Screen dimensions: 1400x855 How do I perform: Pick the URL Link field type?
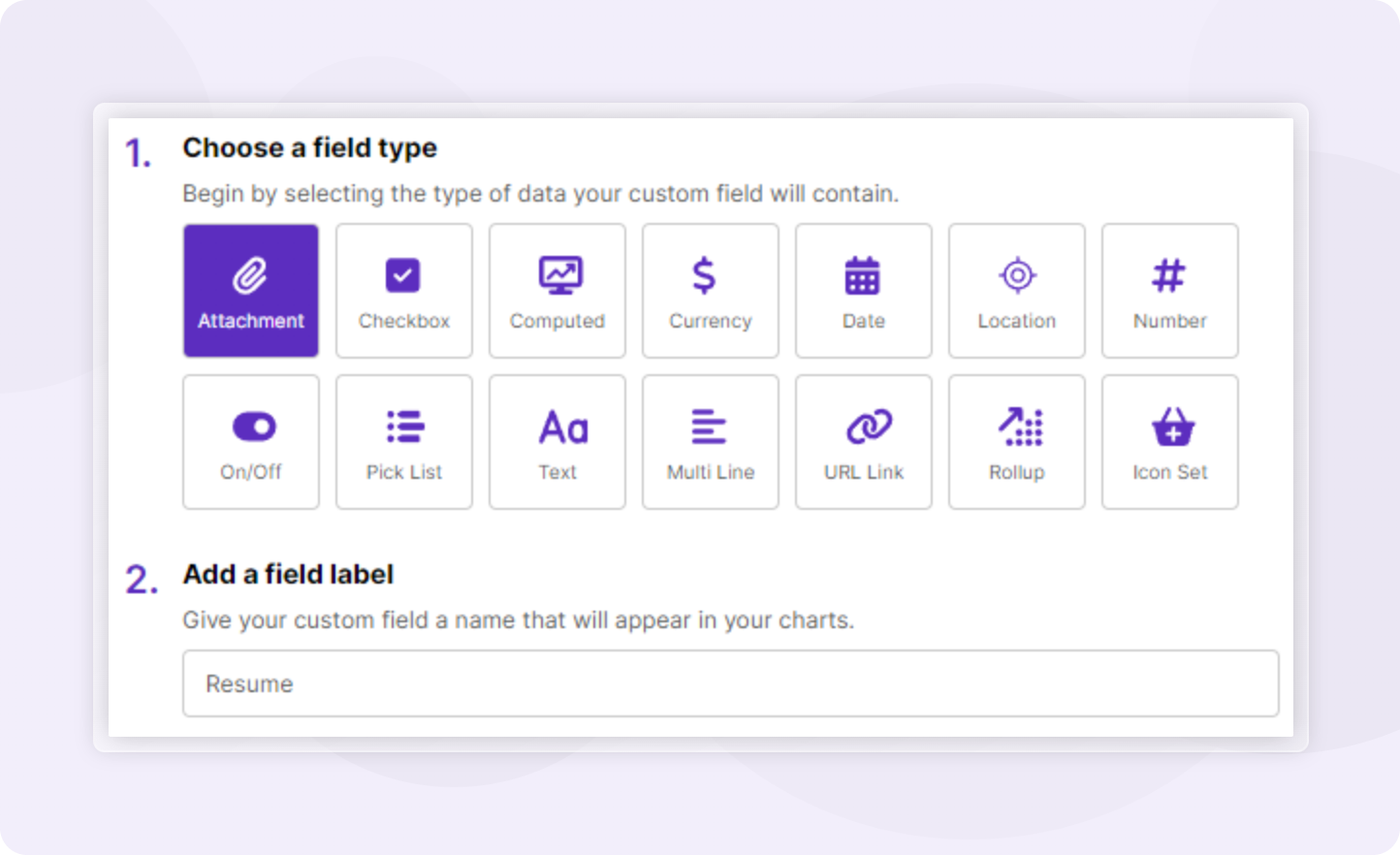[x=863, y=441]
